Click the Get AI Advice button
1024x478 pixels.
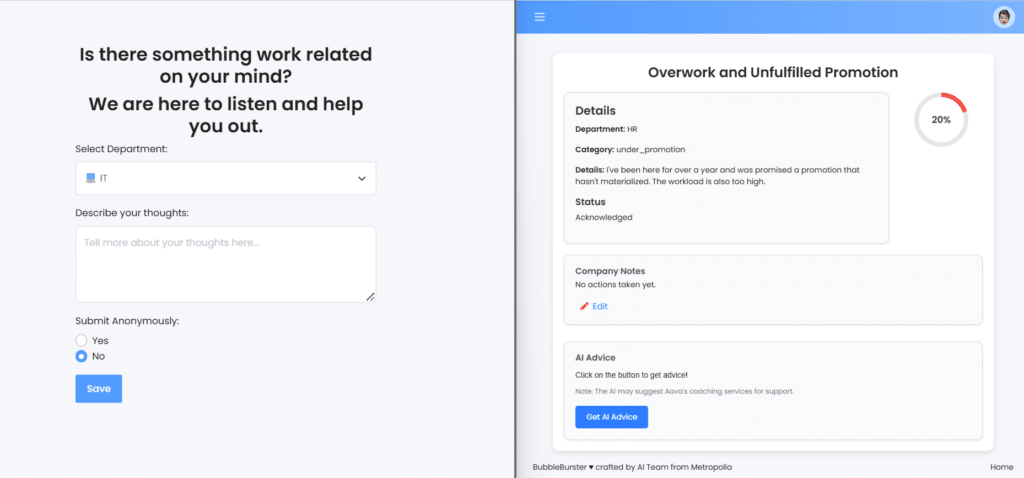tap(611, 417)
